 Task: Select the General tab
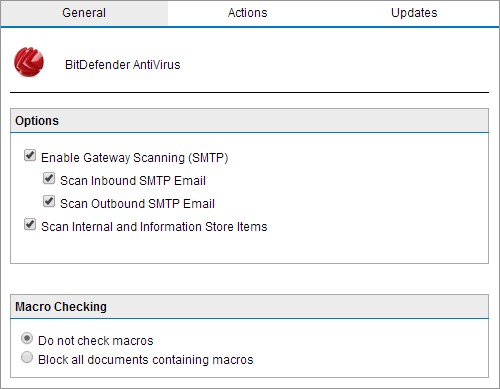(x=84, y=13)
